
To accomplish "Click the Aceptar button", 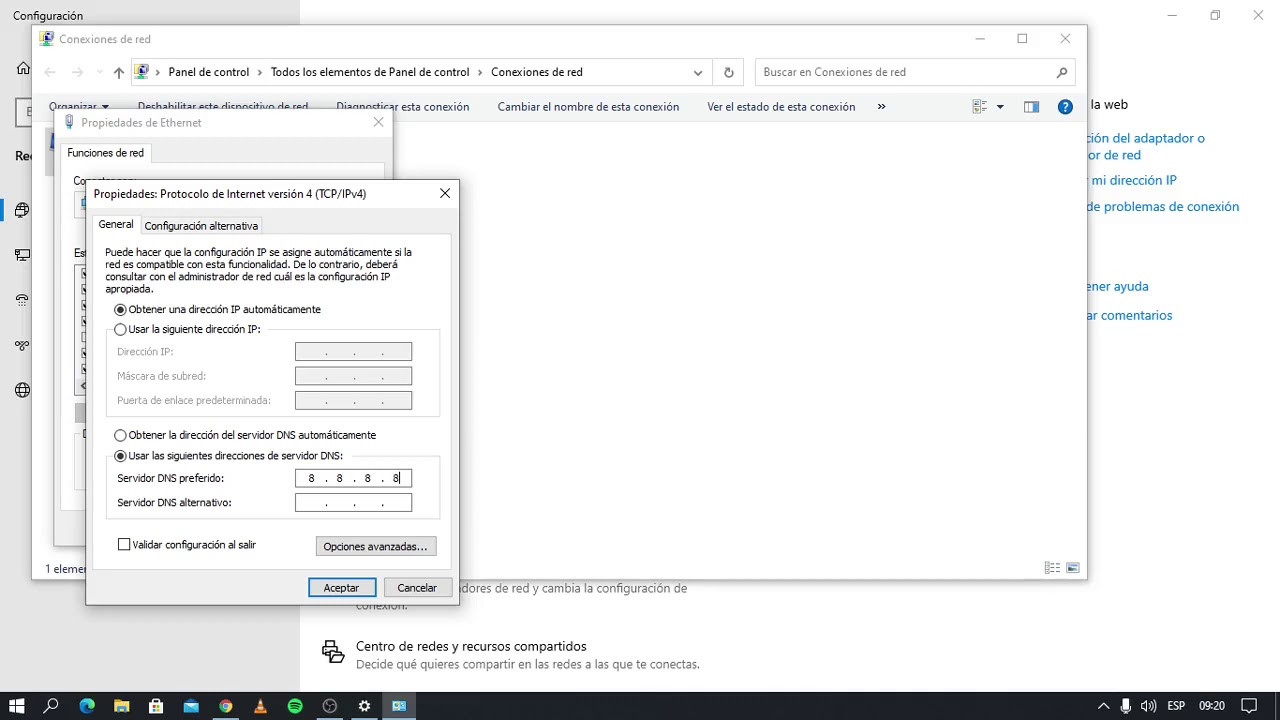I will 342,588.
